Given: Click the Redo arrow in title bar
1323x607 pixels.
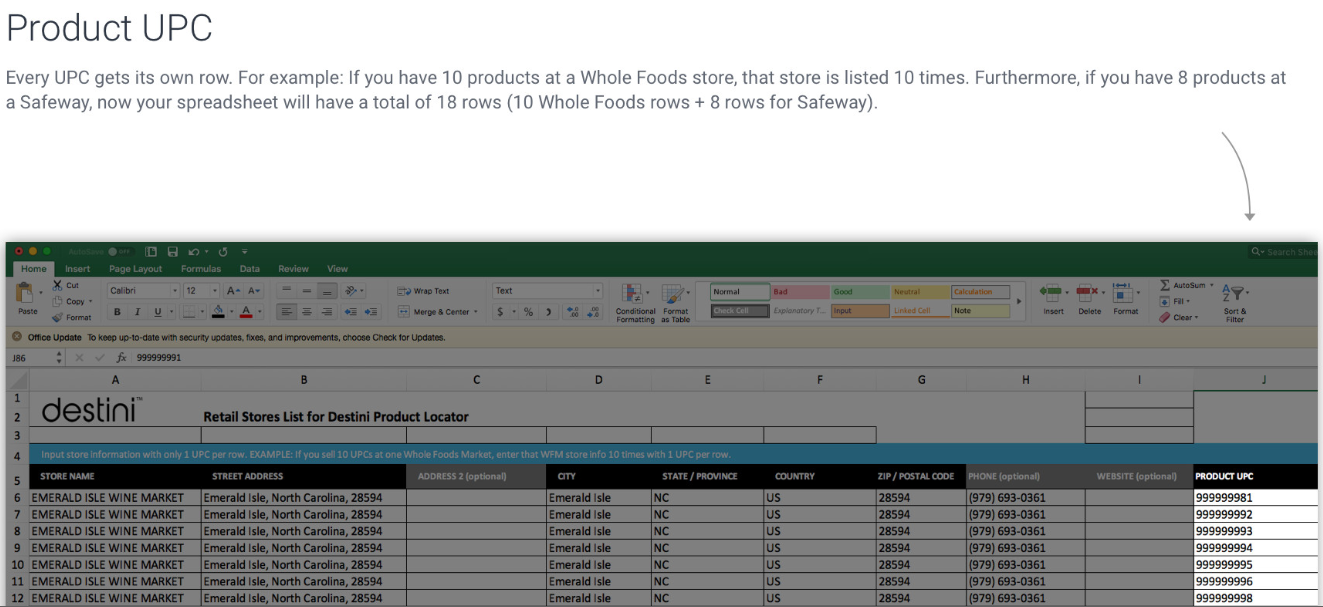Looking at the screenshot, I should tap(223, 252).
